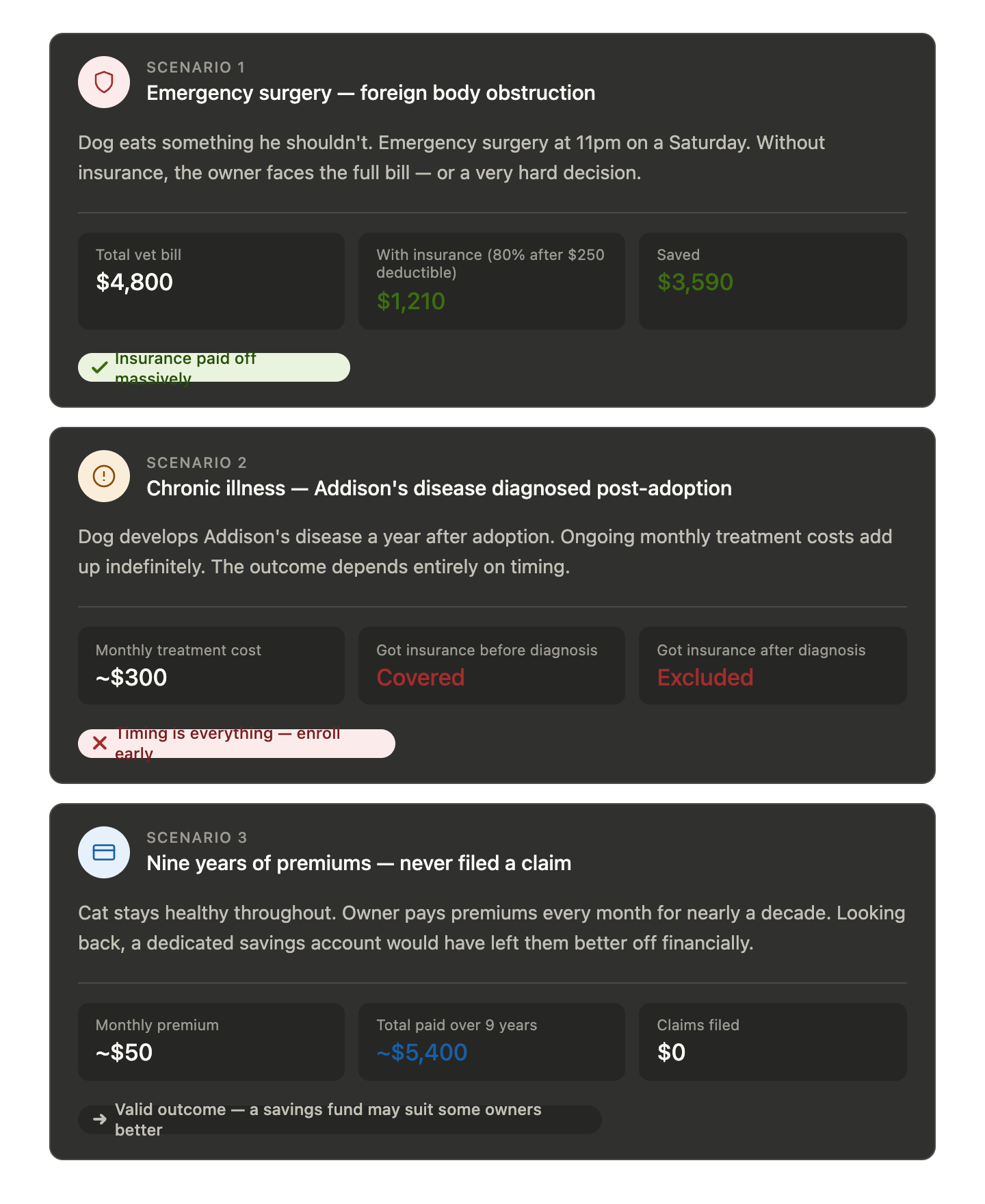Select the Claims filed $0 card
Viewport: 985px width, 1204px height.
click(772, 1042)
